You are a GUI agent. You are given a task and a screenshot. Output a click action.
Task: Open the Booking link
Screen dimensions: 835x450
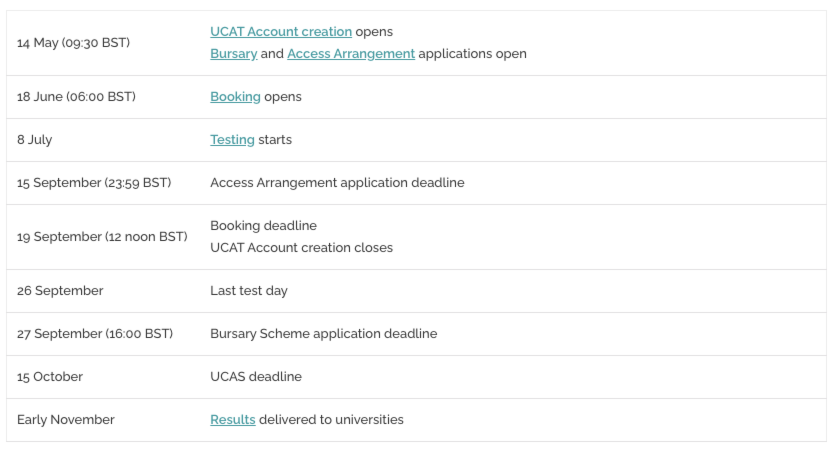(235, 97)
